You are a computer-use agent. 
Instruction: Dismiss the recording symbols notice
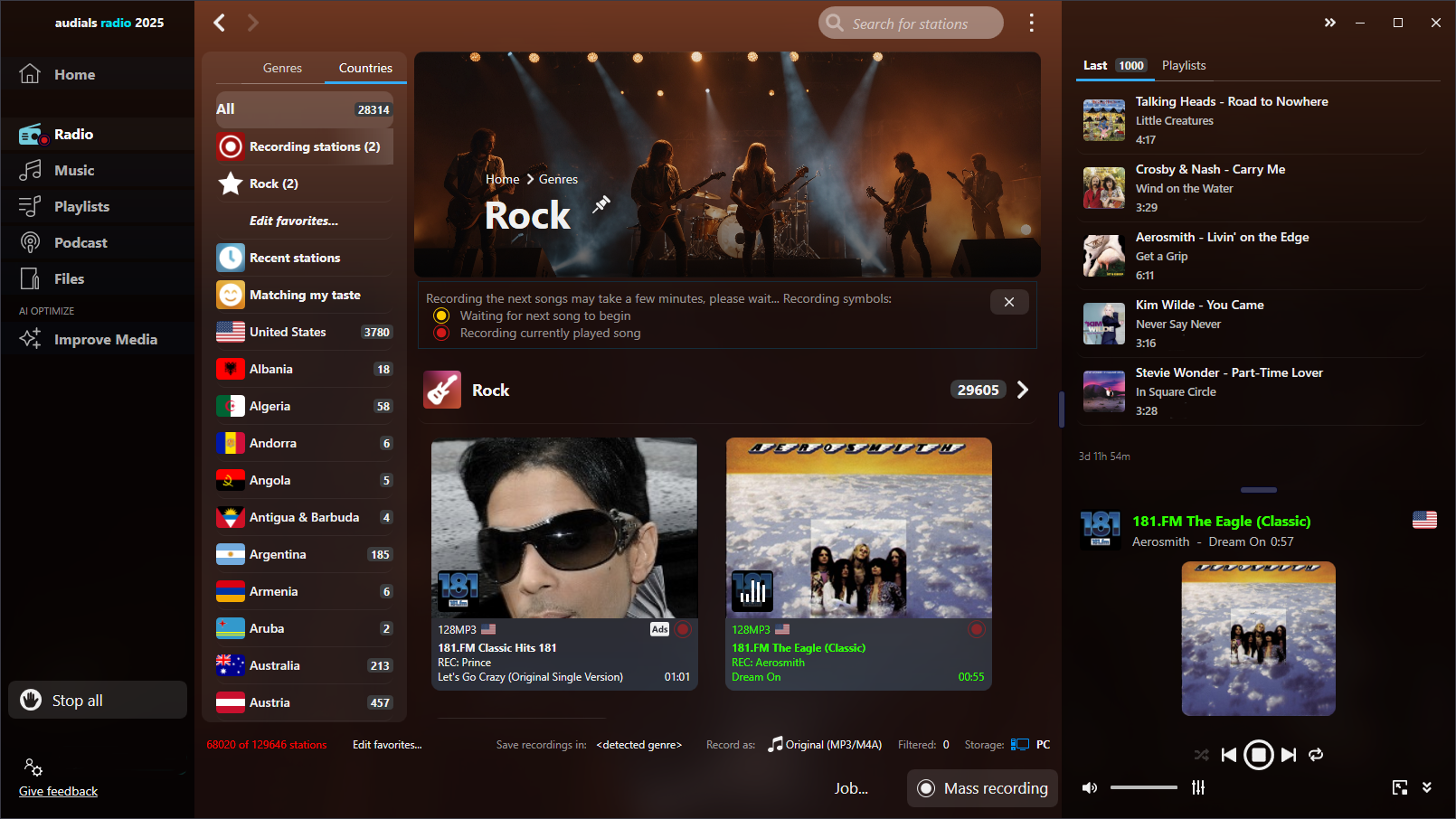(1009, 302)
